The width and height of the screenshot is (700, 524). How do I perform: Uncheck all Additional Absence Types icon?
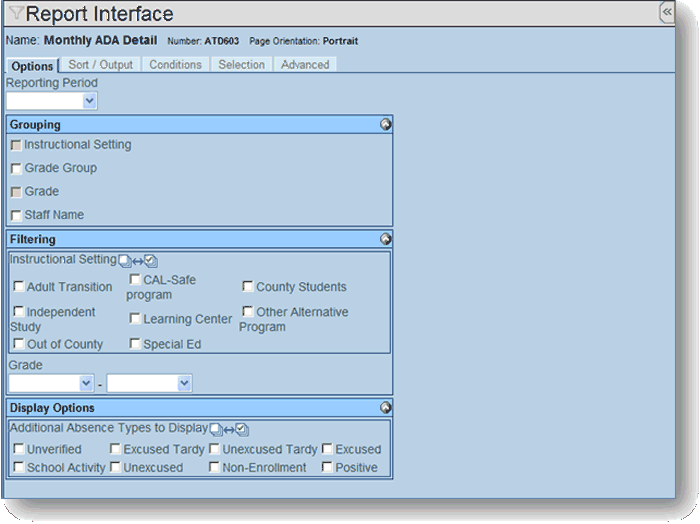pos(216,429)
